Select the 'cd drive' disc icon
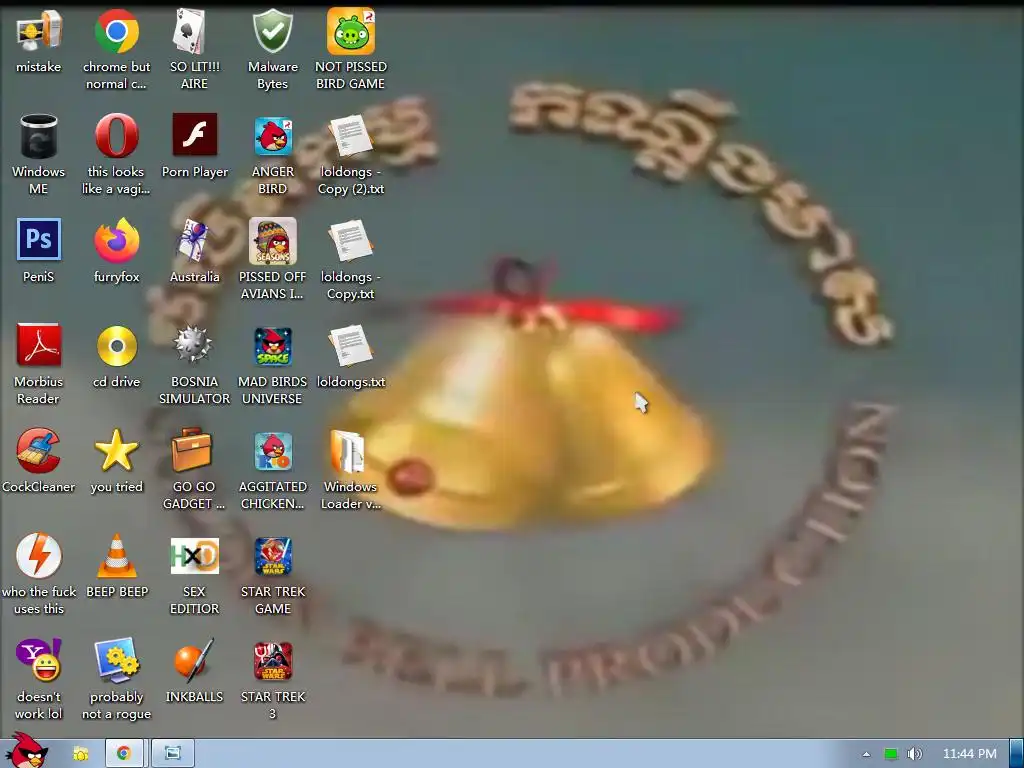Viewport: 1024px width, 768px height. (116, 346)
